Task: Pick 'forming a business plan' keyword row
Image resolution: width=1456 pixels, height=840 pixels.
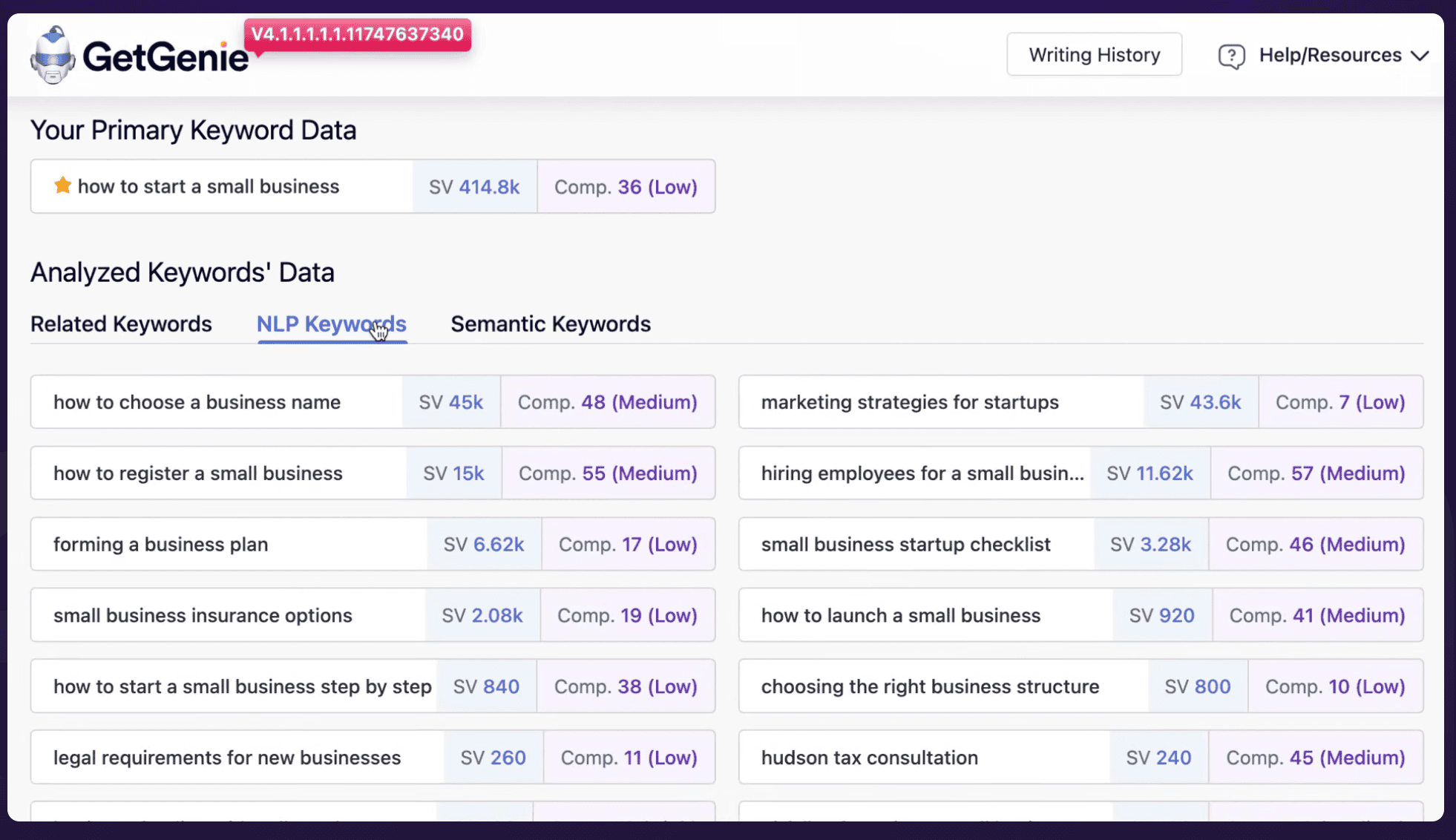Action: 160,545
